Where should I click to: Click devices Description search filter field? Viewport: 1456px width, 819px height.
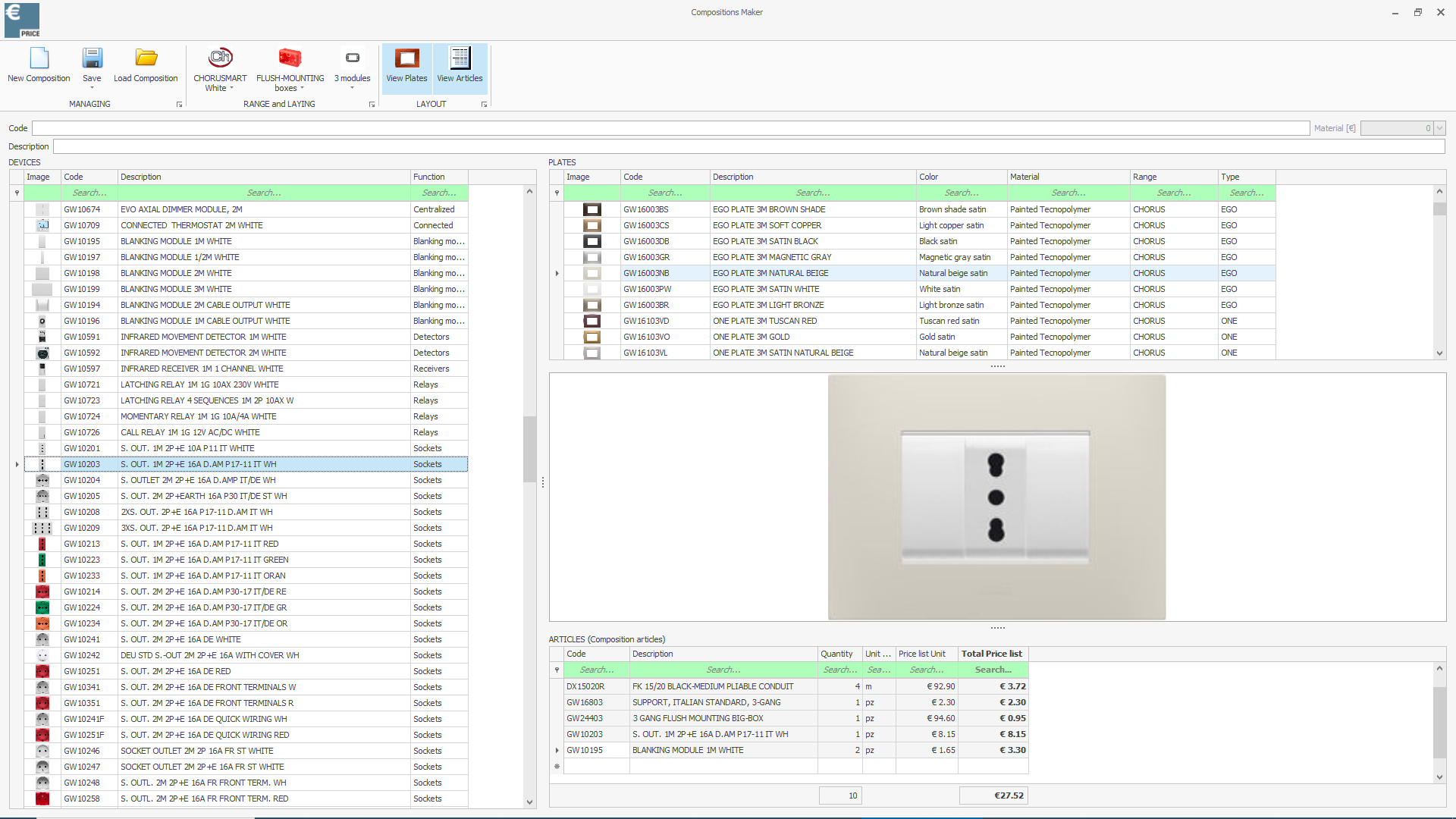263,193
